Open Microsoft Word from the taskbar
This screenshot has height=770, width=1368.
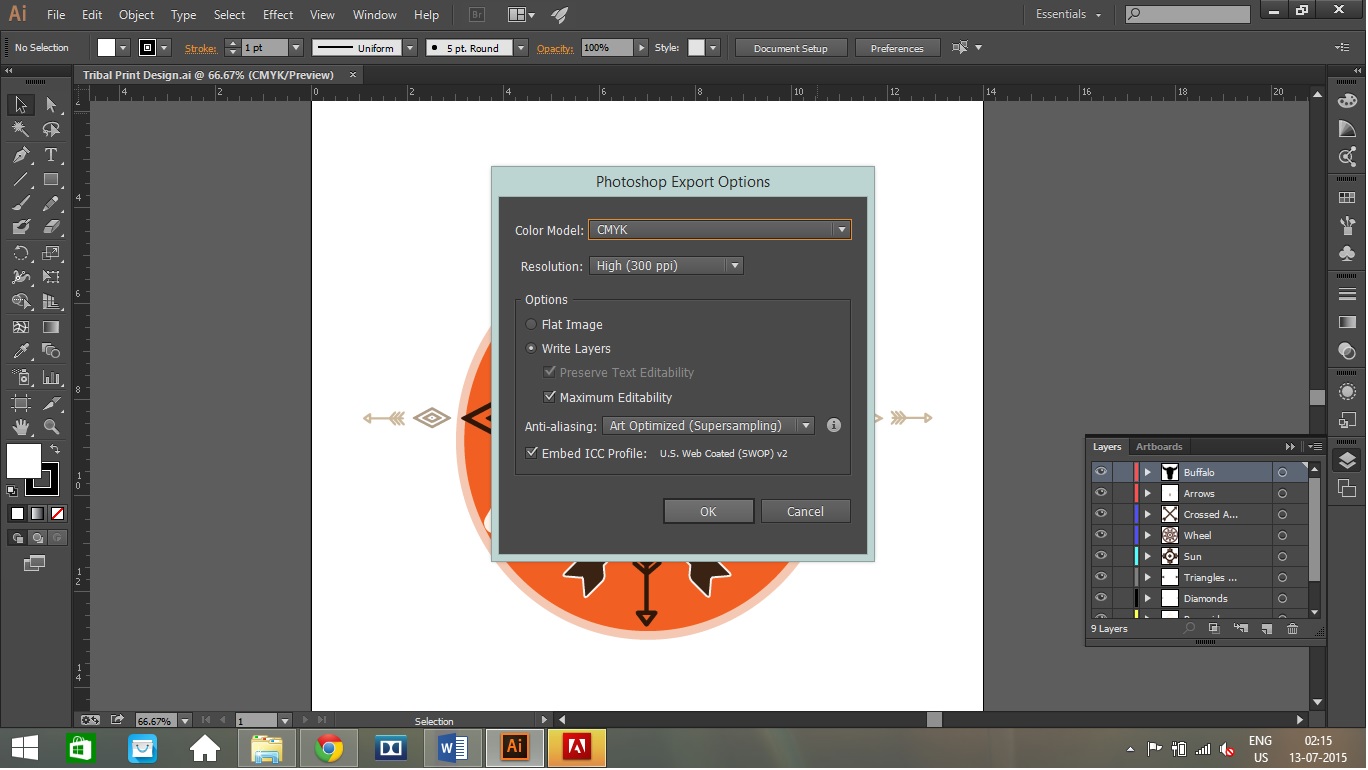(x=452, y=747)
